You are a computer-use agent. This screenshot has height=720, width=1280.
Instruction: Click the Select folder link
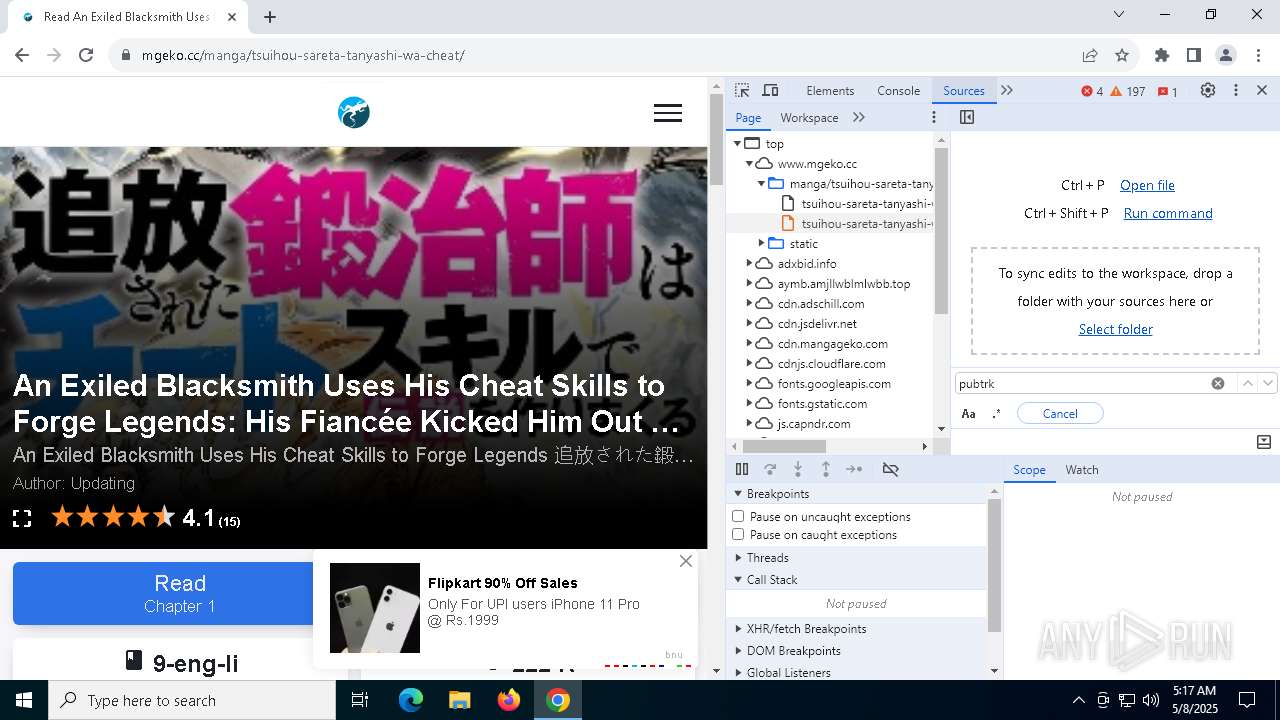coord(1116,329)
